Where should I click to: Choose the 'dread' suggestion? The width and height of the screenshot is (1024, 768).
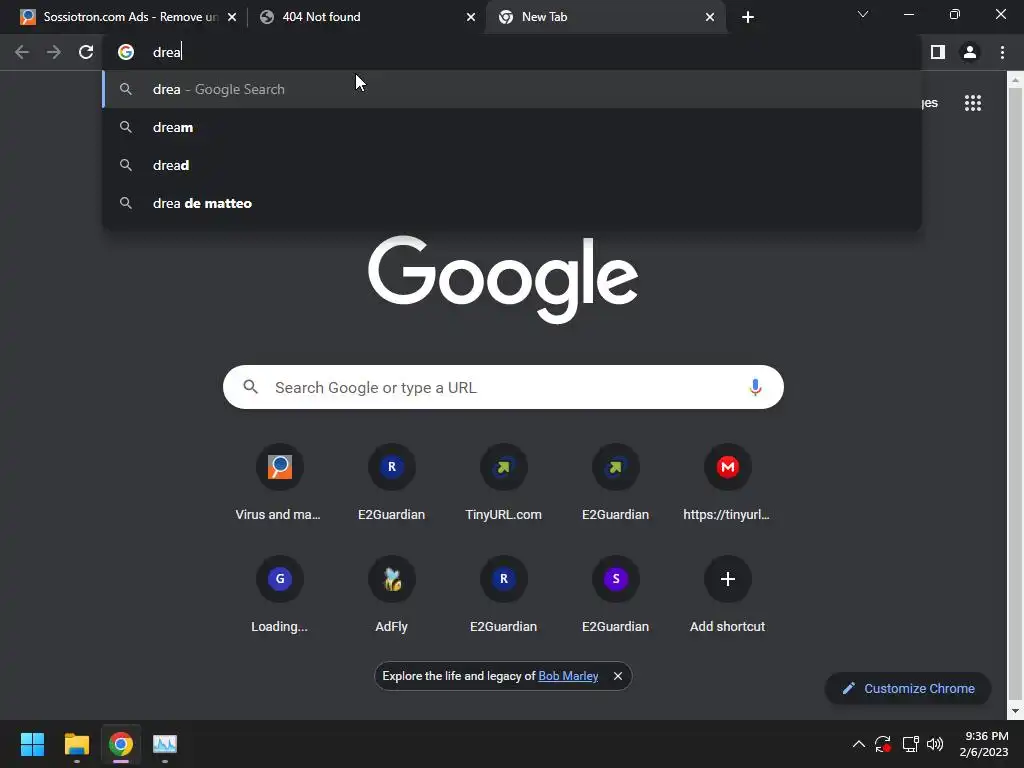(x=512, y=165)
